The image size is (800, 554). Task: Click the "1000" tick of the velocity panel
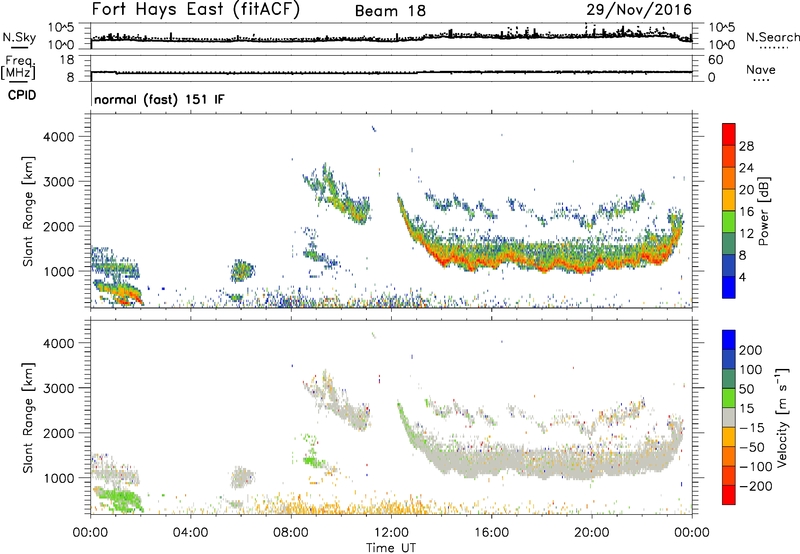click(x=59, y=478)
